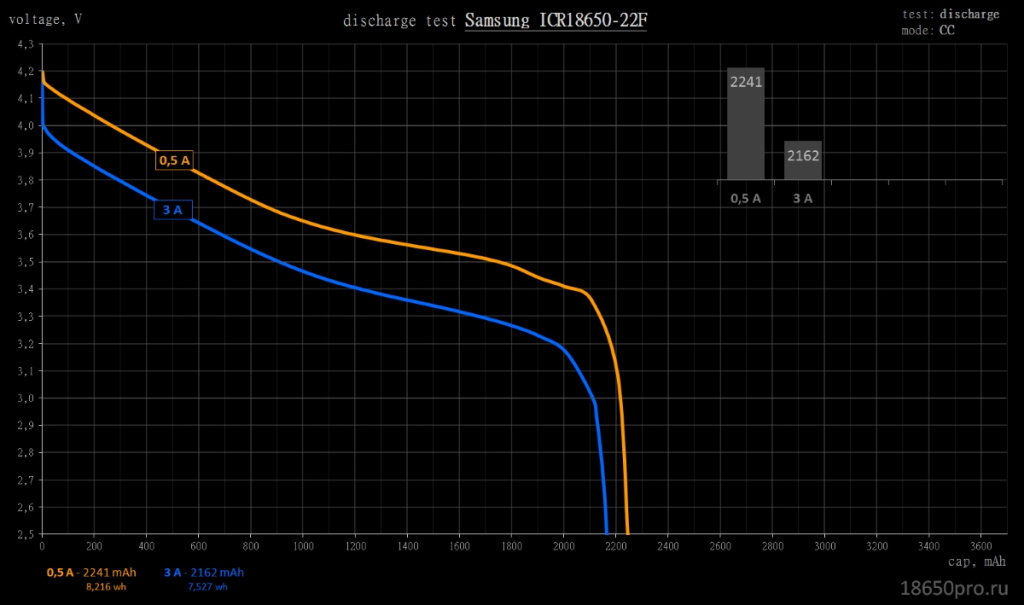The width and height of the screenshot is (1024, 605).
Task: Click the bar showing 2241 in the bar chart
Action: point(746,123)
